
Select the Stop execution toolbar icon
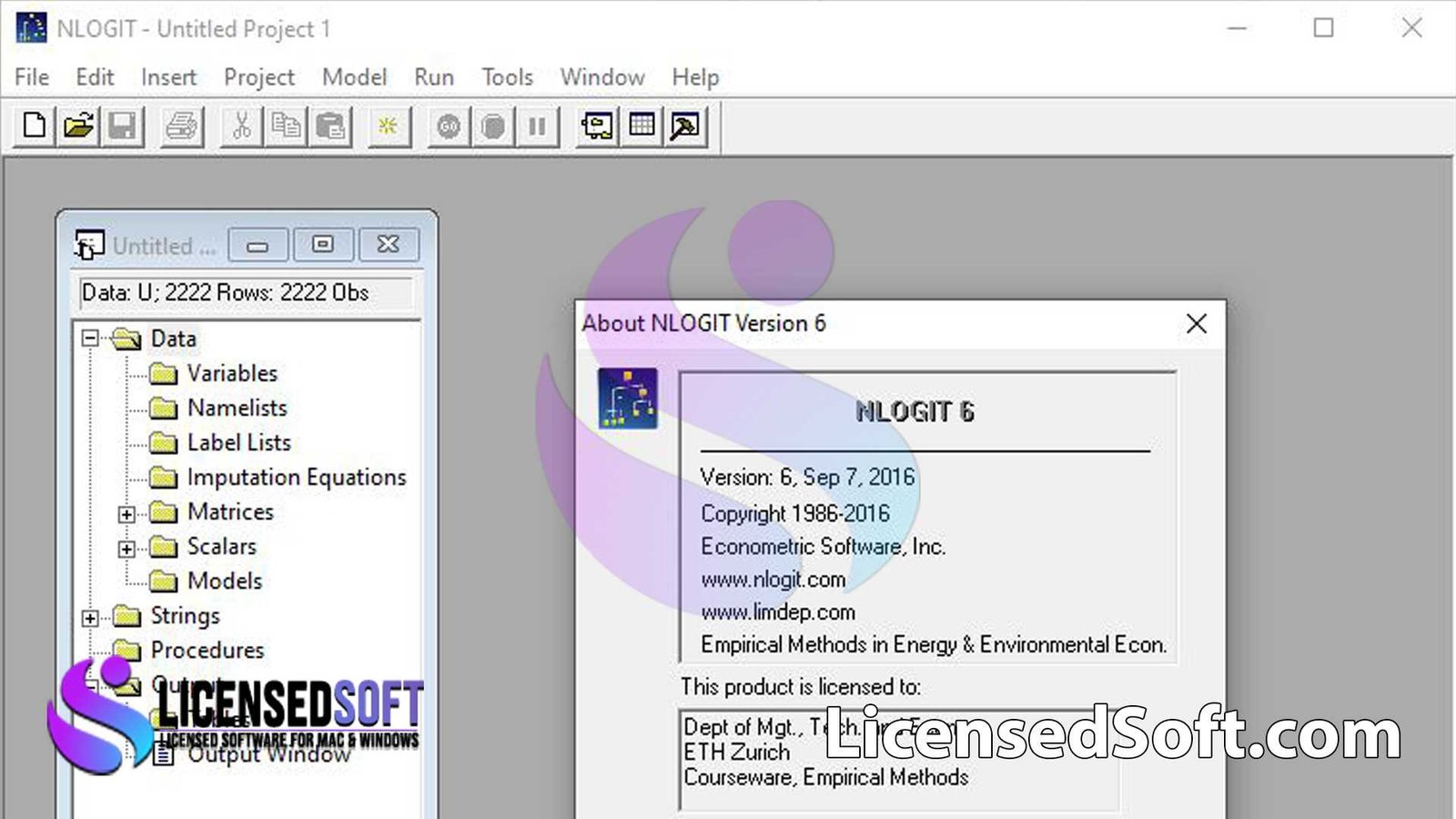(x=491, y=126)
